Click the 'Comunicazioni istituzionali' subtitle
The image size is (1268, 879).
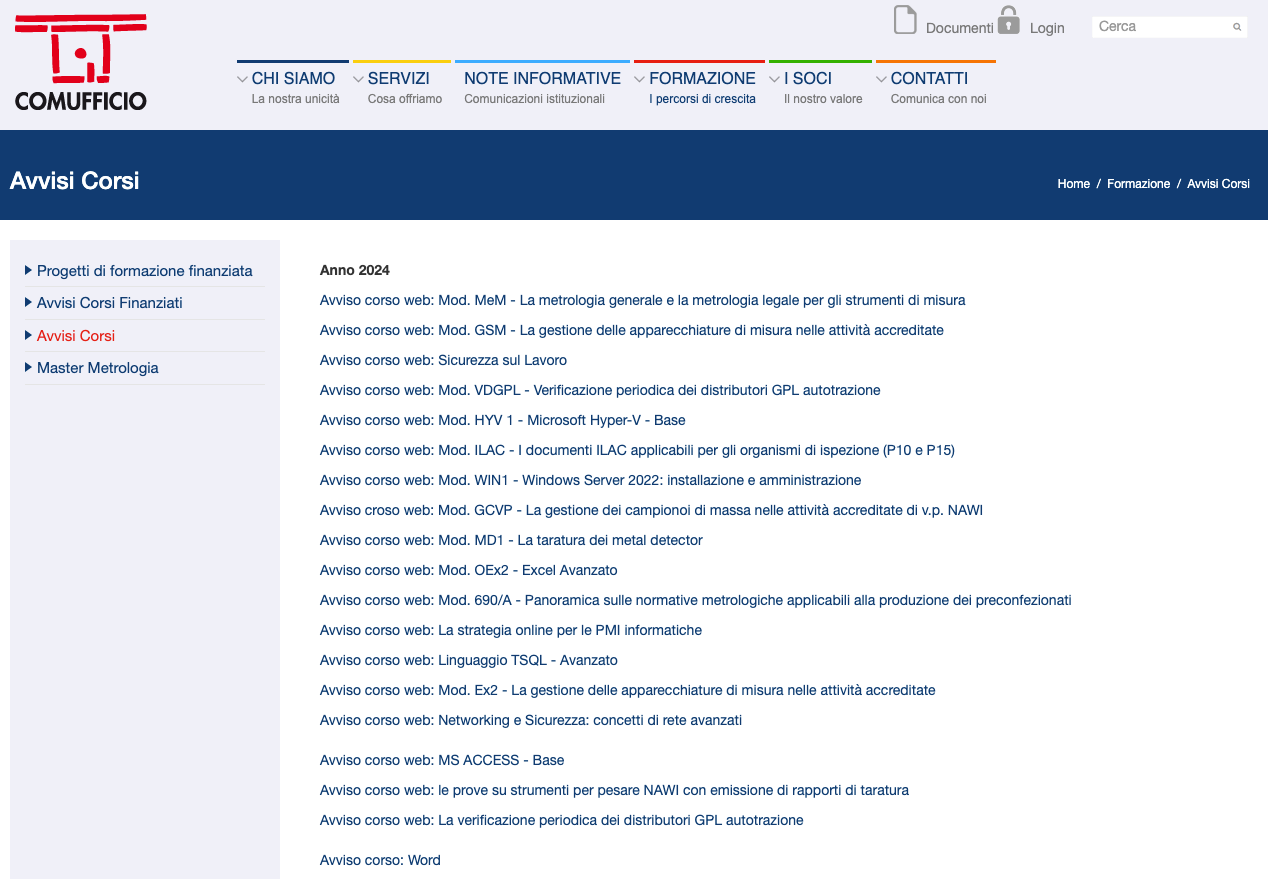pos(535,99)
